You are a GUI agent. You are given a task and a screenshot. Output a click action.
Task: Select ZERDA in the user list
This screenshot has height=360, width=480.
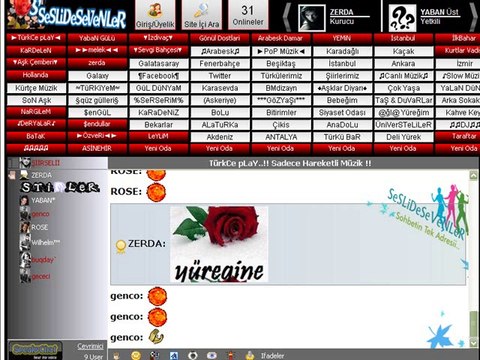point(41,175)
